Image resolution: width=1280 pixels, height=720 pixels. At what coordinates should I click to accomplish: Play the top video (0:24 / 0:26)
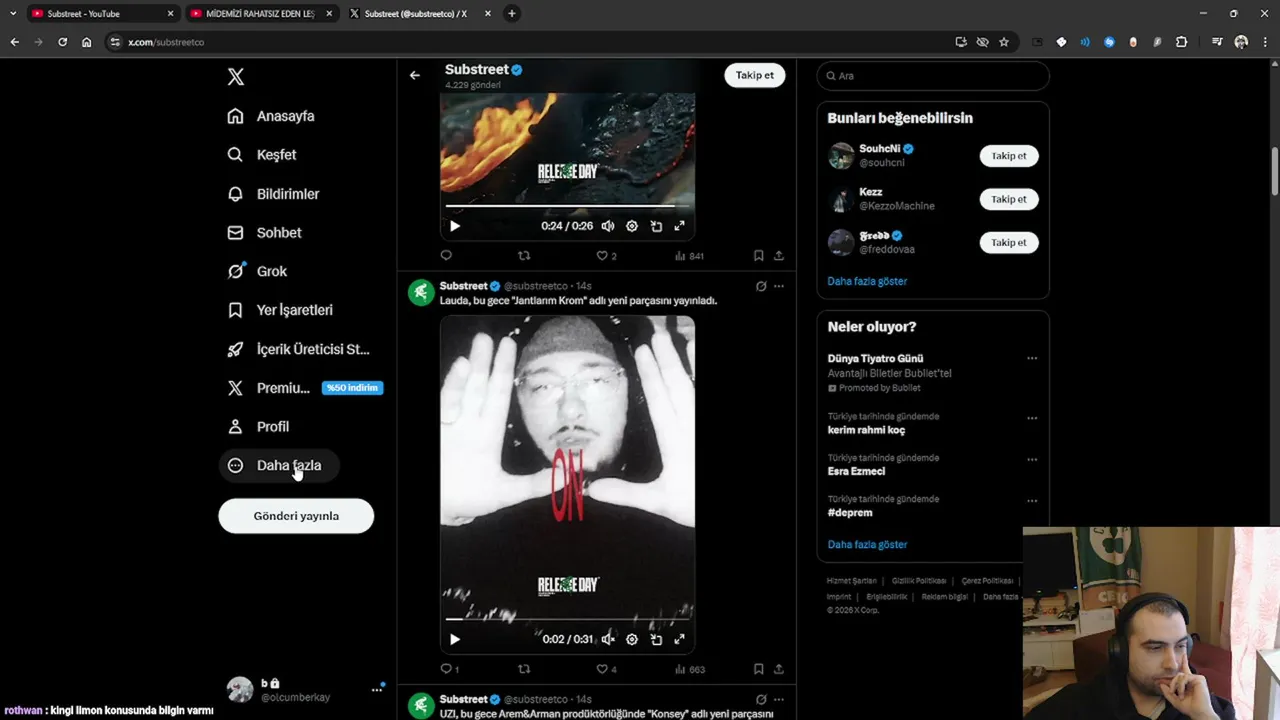(x=455, y=226)
